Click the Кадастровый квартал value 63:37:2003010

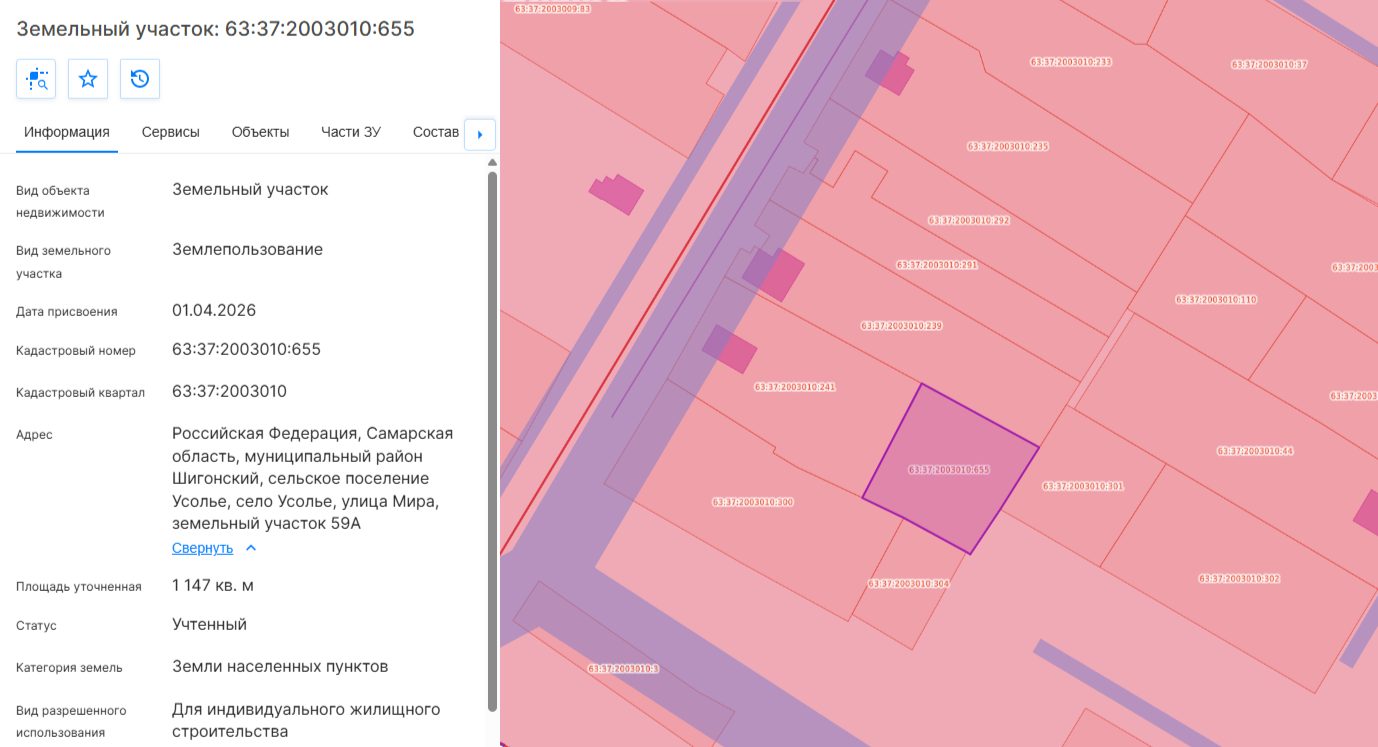coord(229,391)
